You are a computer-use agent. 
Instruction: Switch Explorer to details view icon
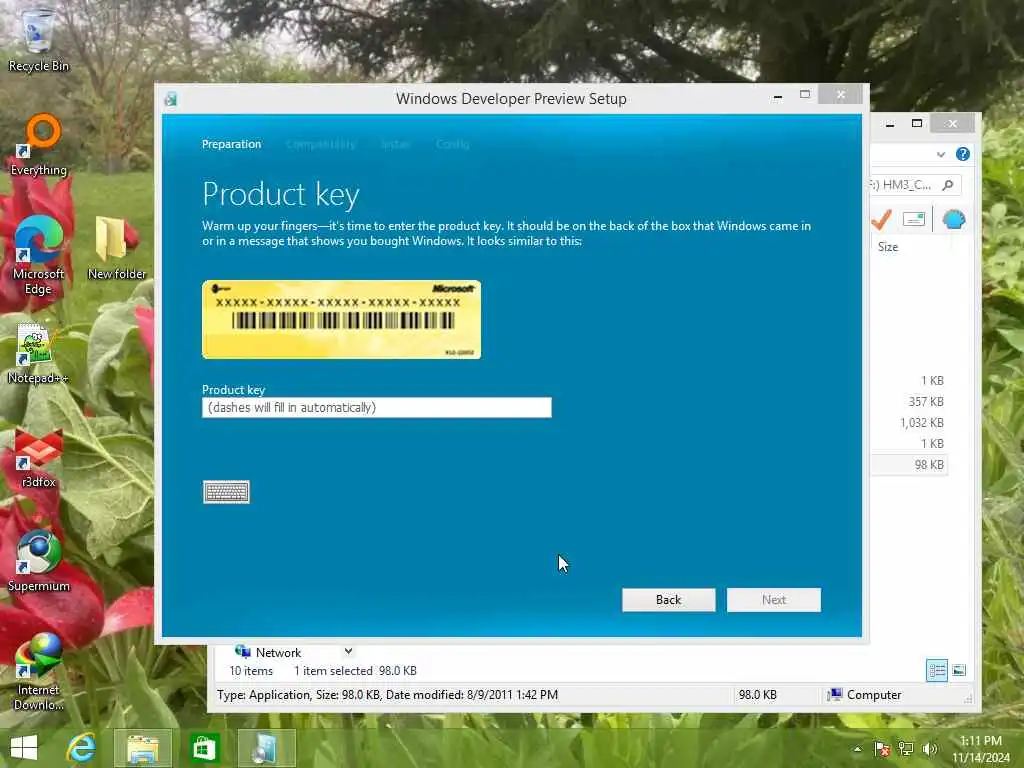click(936, 671)
